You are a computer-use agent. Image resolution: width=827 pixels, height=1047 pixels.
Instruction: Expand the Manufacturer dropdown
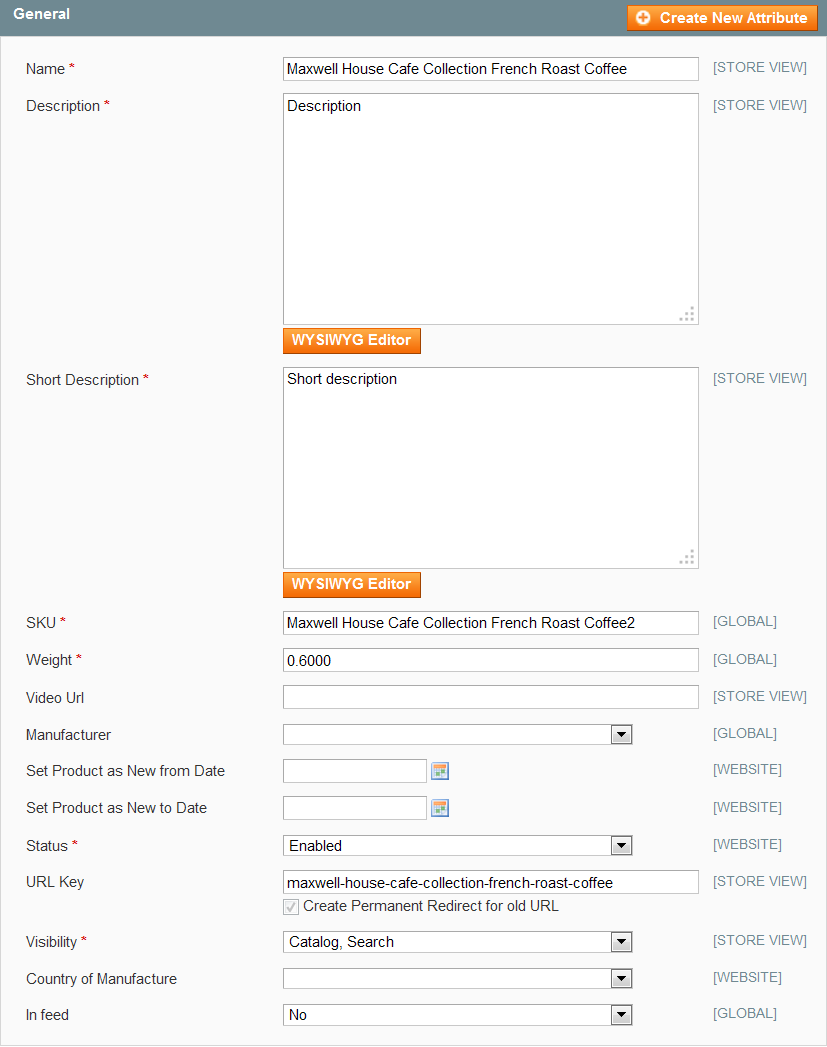click(x=457, y=735)
